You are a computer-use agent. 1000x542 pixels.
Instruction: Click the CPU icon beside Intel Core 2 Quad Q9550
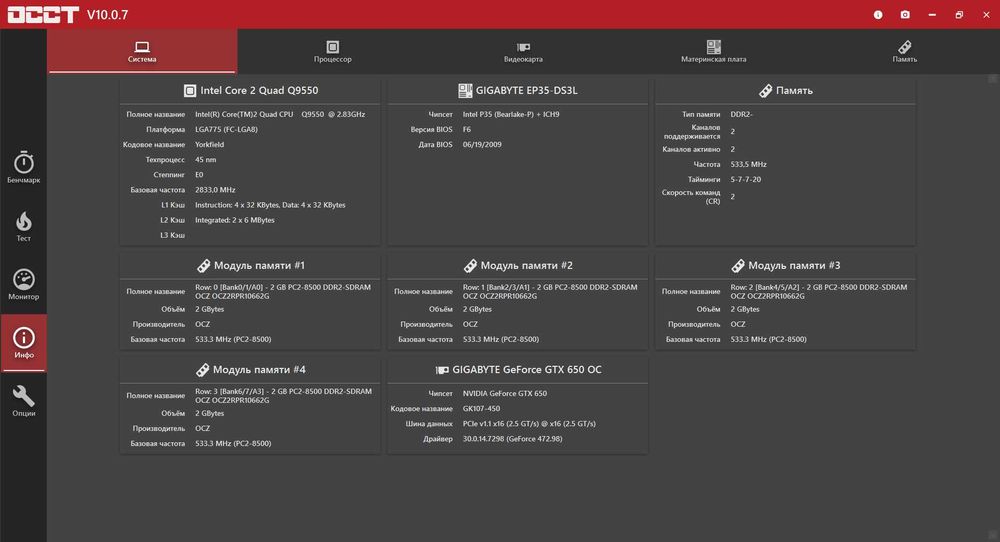coord(189,91)
